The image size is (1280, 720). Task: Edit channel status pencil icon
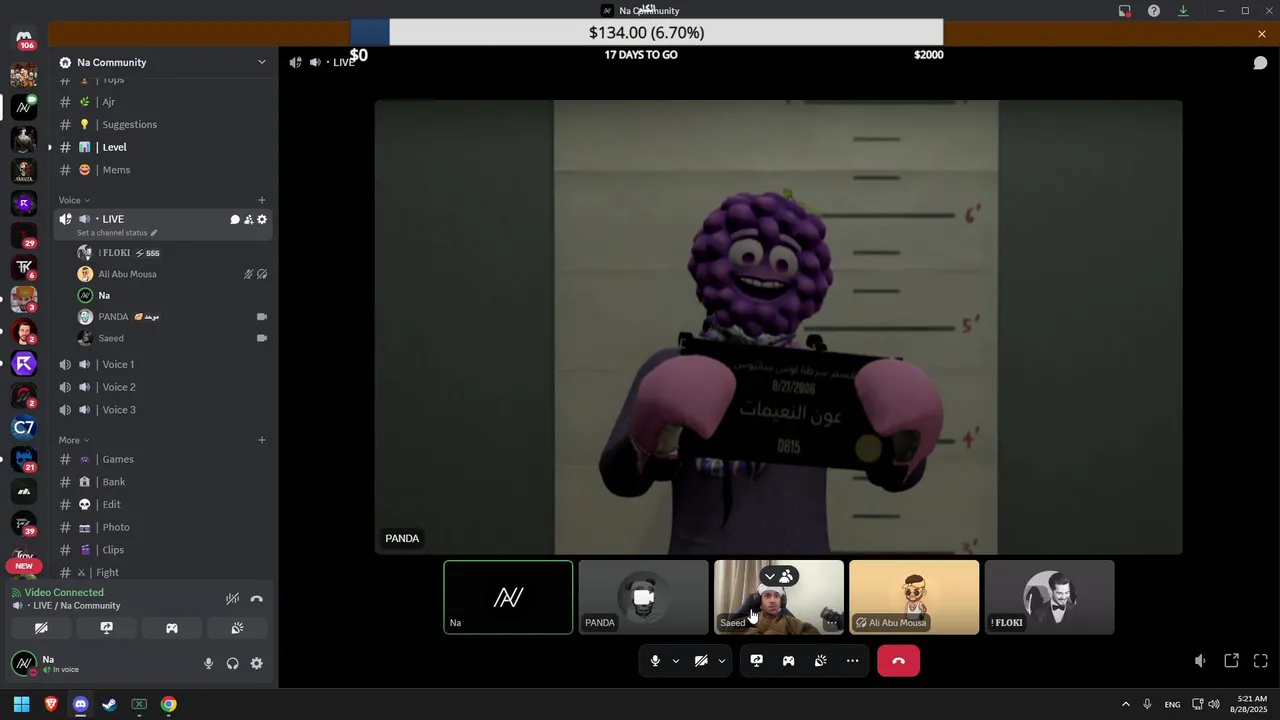[154, 233]
